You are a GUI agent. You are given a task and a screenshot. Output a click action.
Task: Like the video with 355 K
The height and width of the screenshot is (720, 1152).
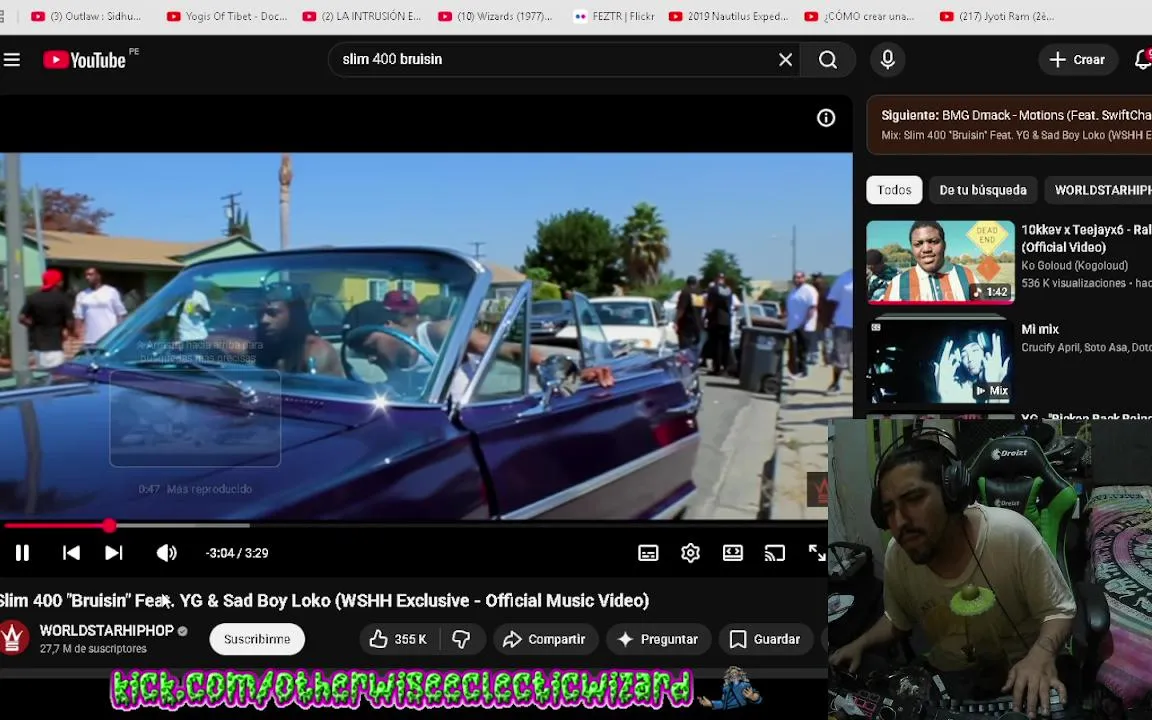[399, 639]
